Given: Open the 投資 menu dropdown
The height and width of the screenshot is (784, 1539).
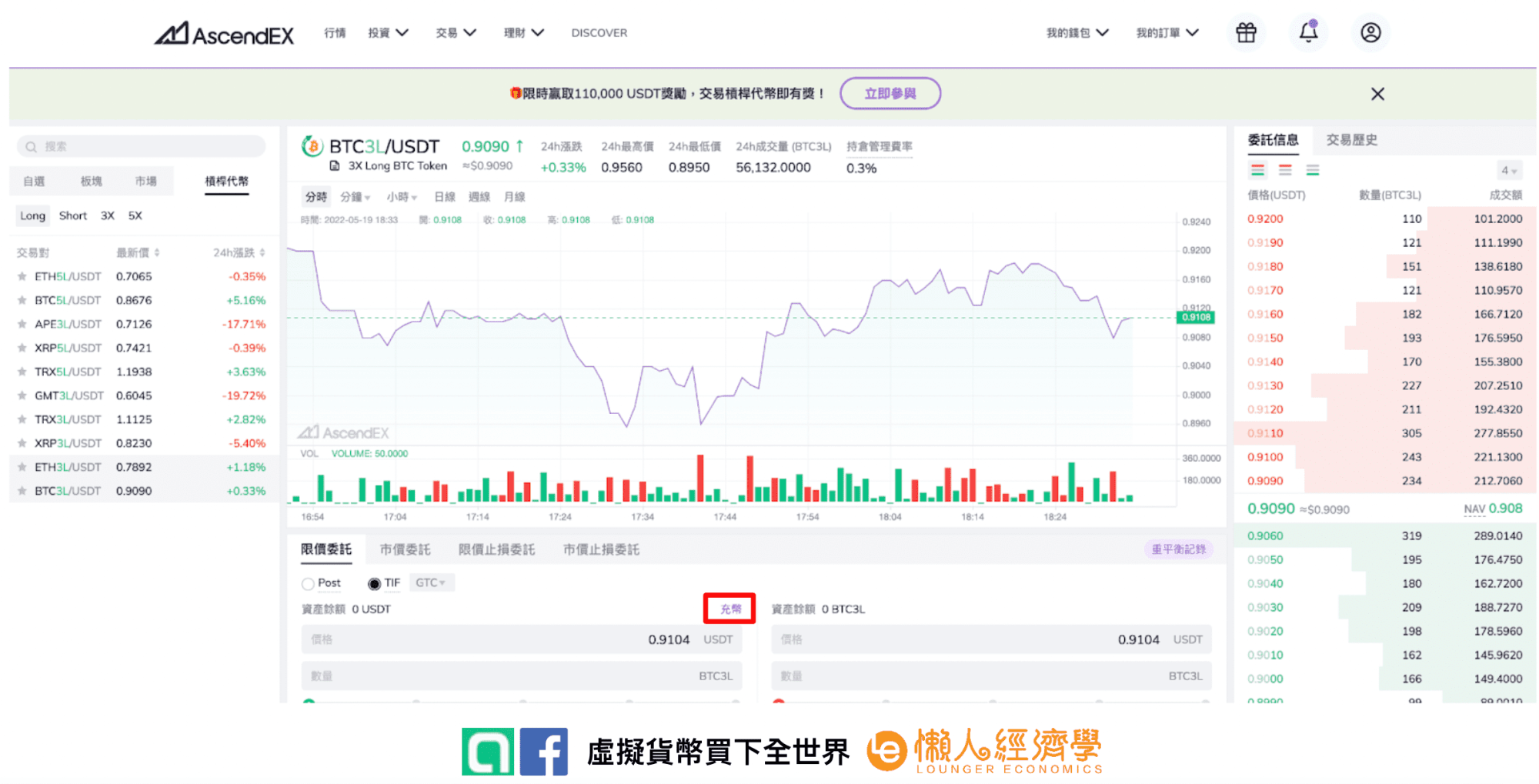Looking at the screenshot, I should (388, 33).
